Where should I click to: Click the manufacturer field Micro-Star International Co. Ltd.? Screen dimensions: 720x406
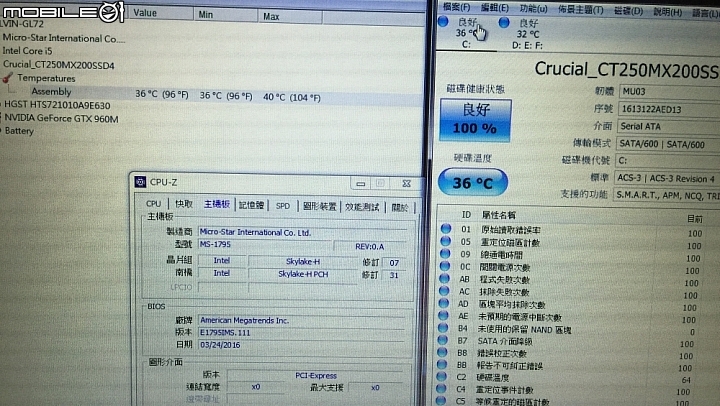point(303,232)
